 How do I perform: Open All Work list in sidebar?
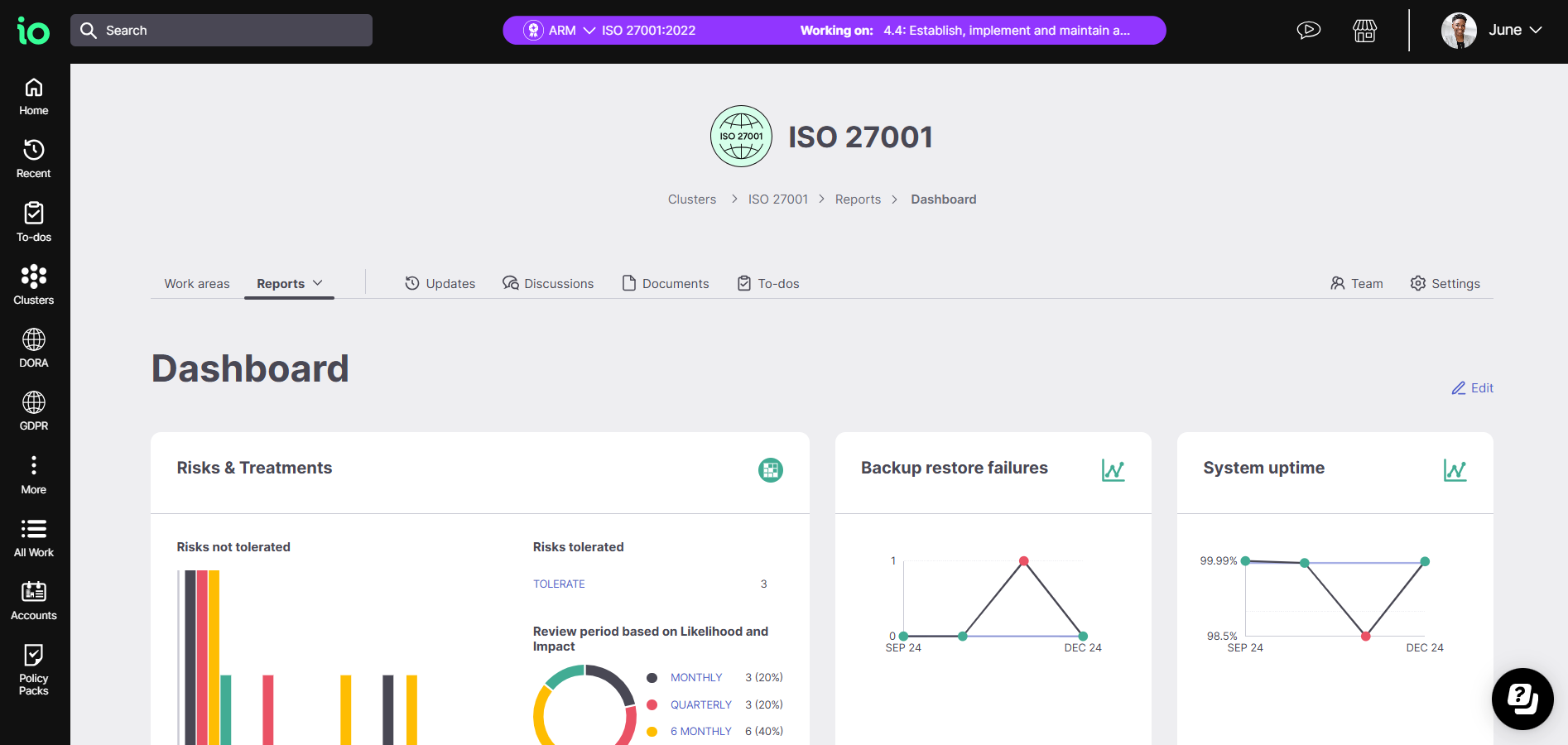tap(34, 539)
